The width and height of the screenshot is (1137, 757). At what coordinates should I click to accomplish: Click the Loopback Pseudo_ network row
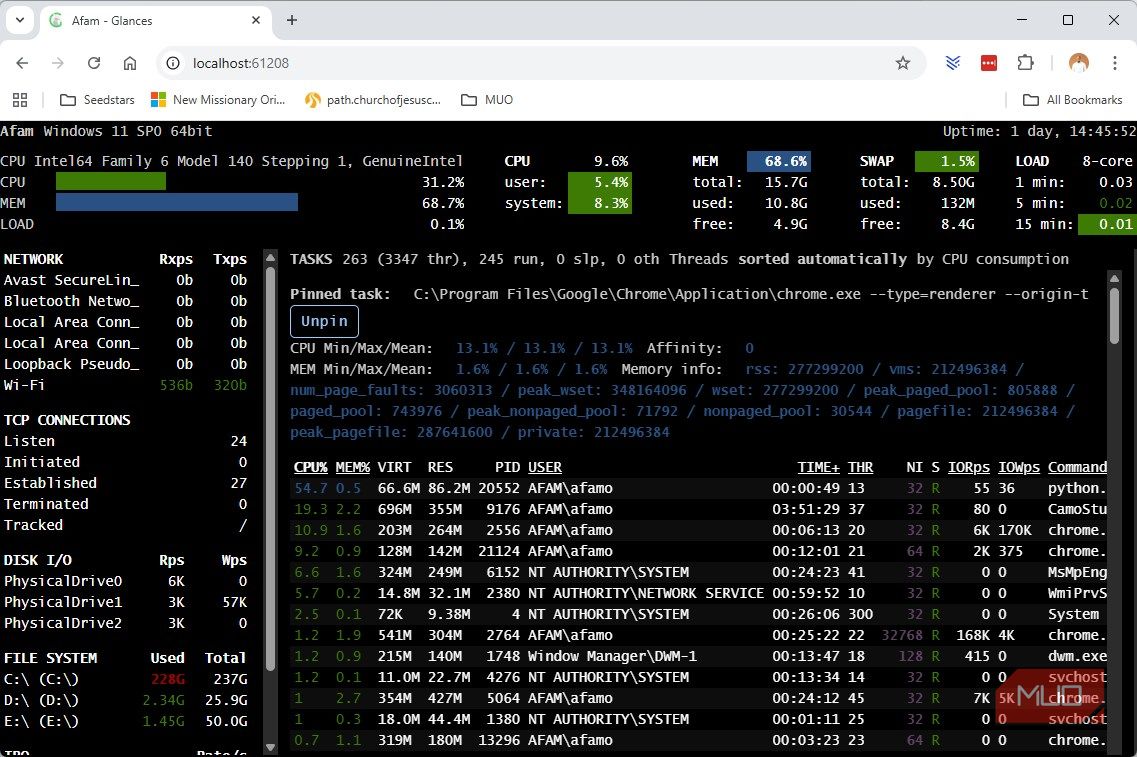[125, 364]
